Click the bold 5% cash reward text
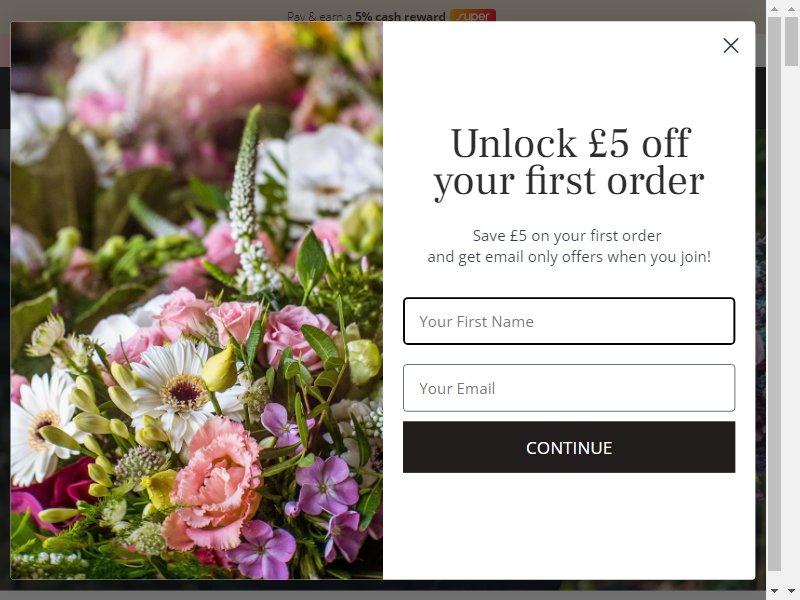This screenshot has height=600, width=800. (400, 16)
